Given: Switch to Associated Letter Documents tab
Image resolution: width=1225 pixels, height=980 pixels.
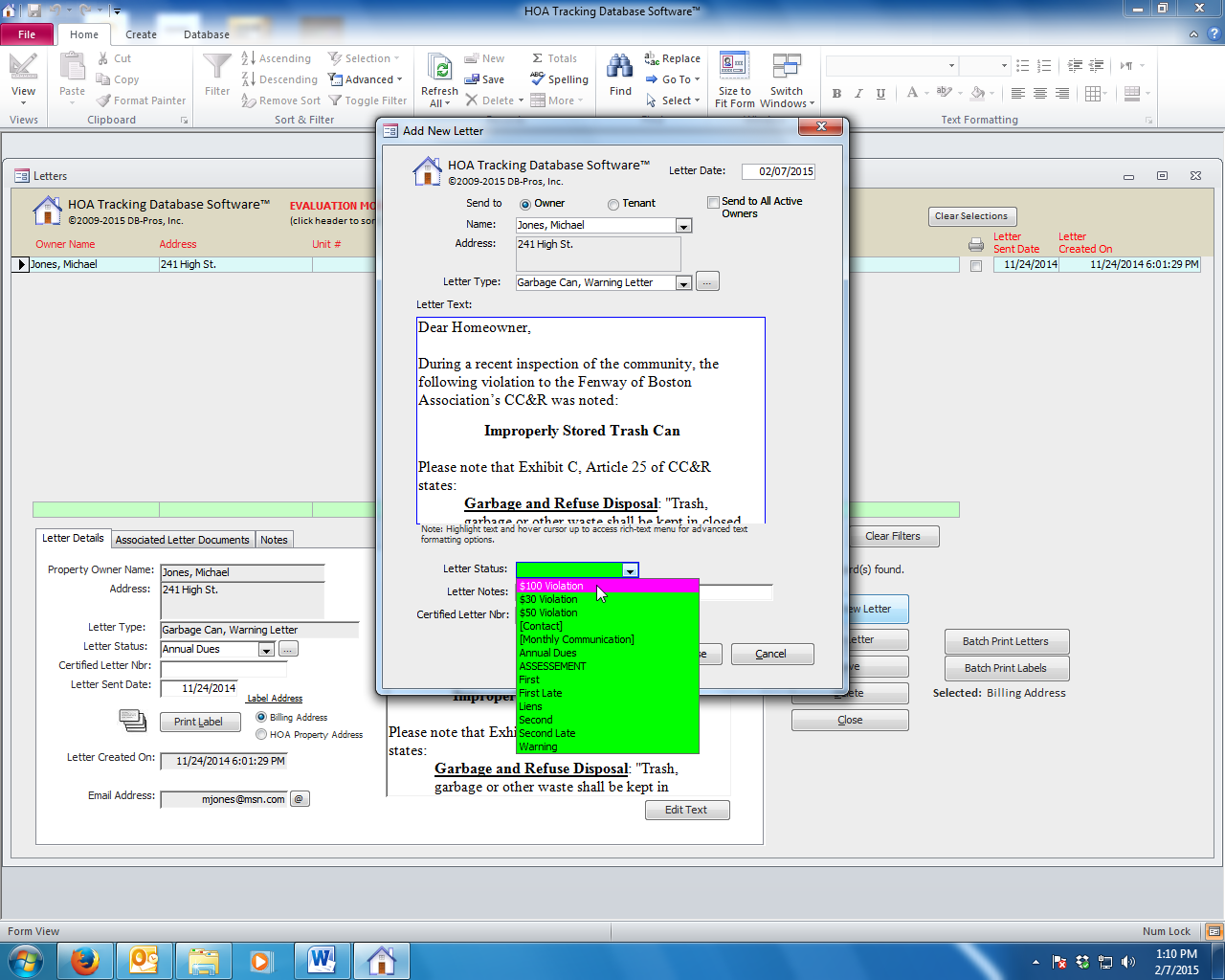Looking at the screenshot, I should tap(182, 540).
